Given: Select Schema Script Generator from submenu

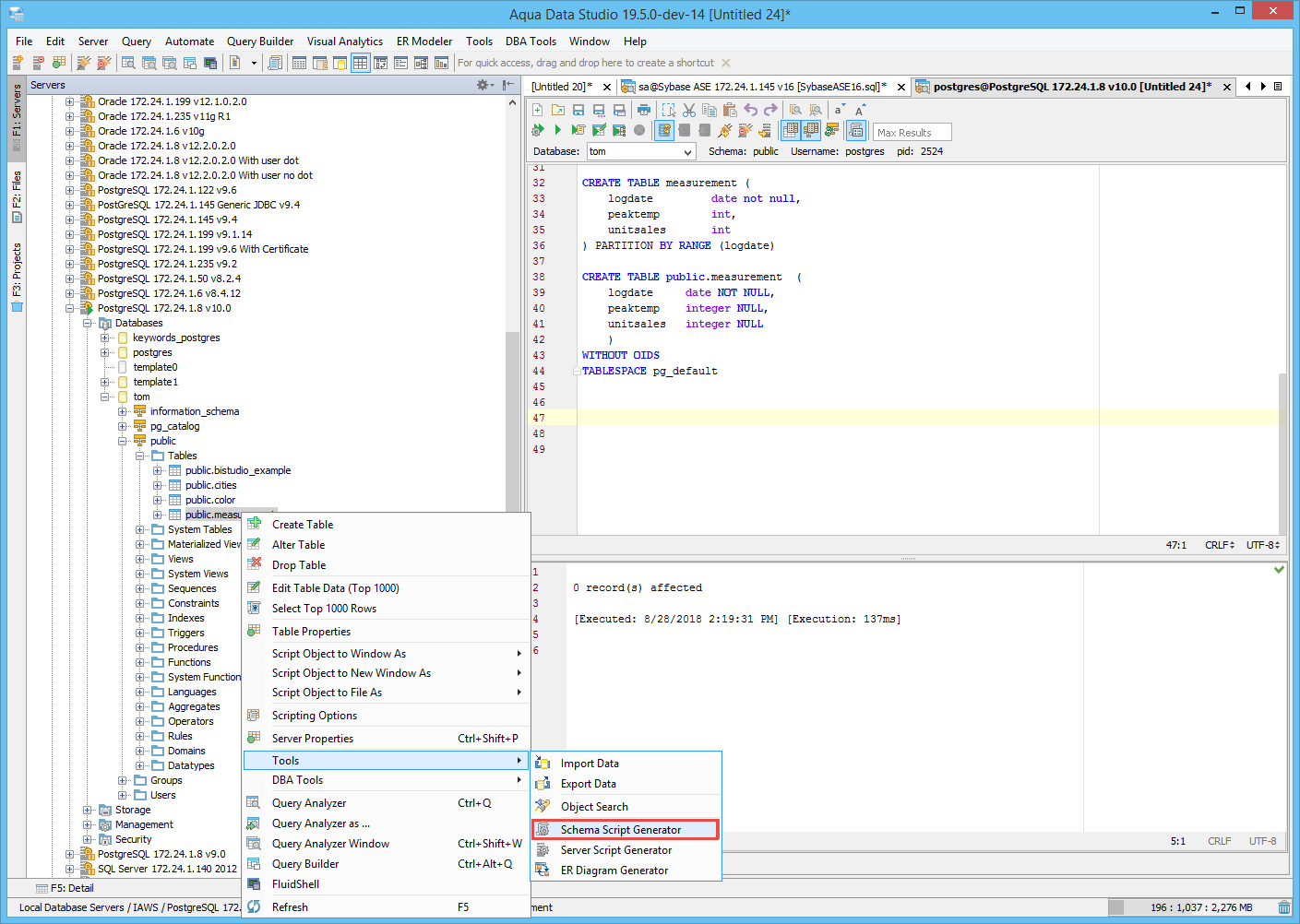Looking at the screenshot, I should (620, 830).
